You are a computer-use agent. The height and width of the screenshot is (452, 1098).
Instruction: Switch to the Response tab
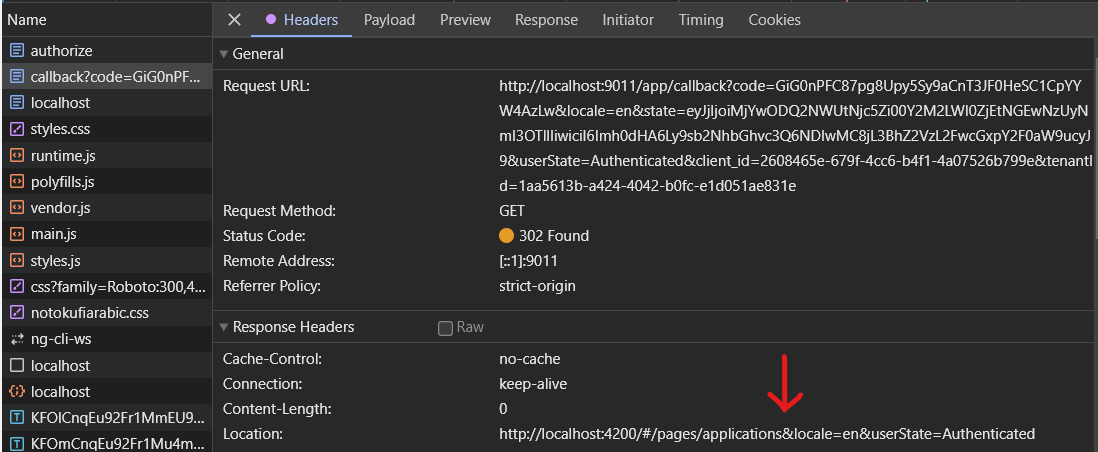546,20
